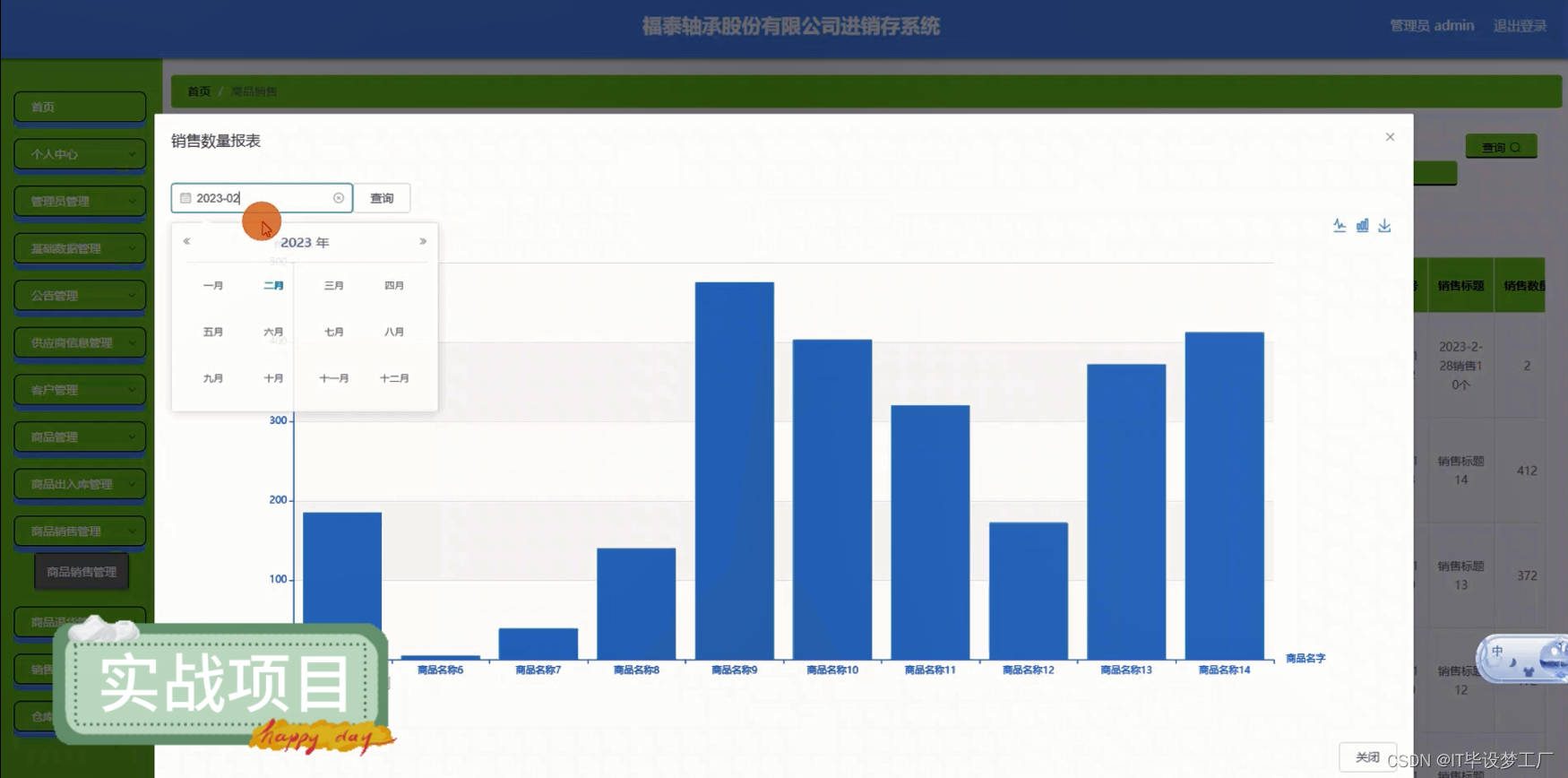Switch chart to line view icon
Screen dimensions: 1568x778
(x=1340, y=225)
